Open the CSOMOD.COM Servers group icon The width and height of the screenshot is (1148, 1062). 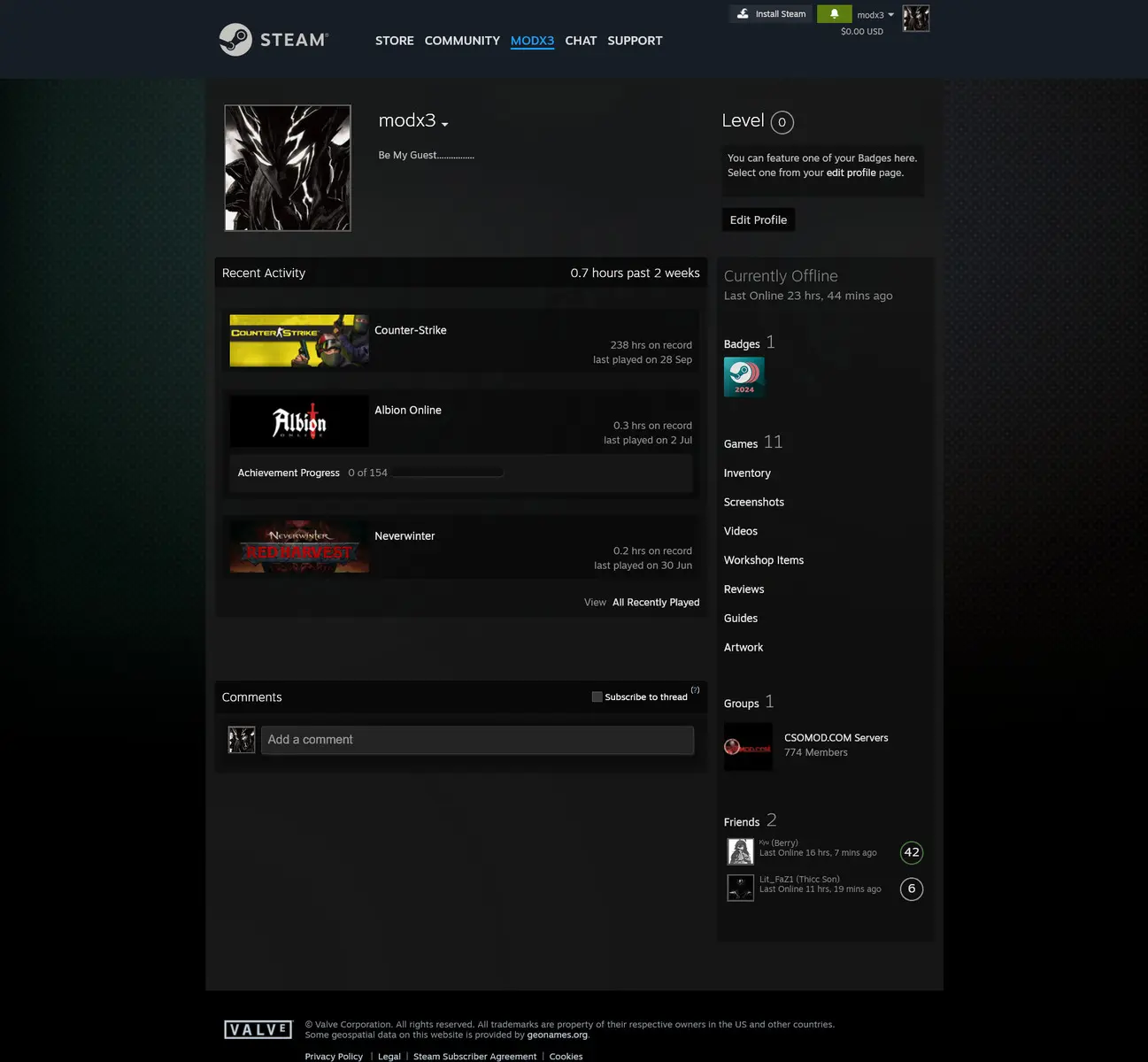pyautogui.click(x=748, y=747)
